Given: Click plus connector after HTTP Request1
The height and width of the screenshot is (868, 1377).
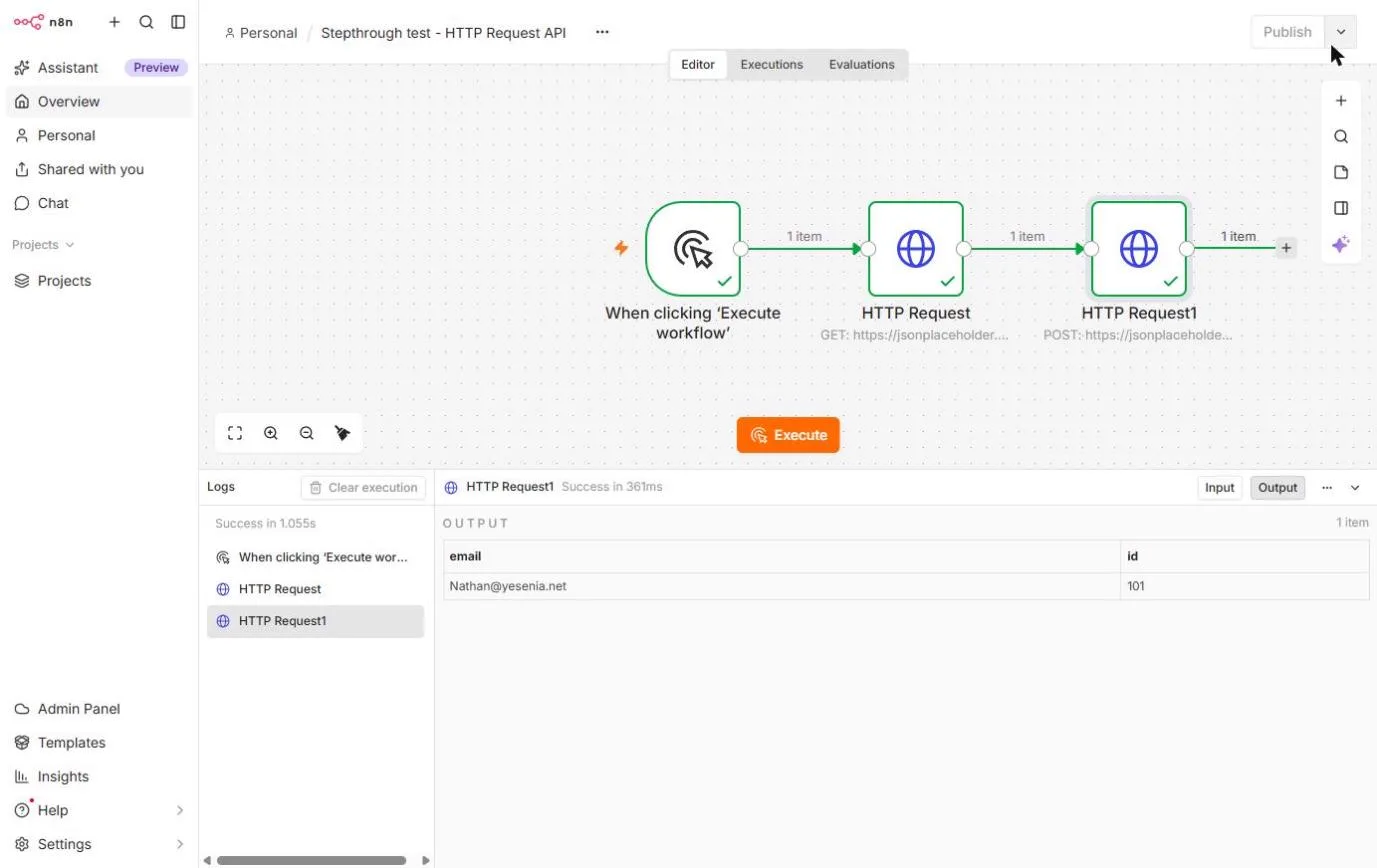Looking at the screenshot, I should click(1286, 248).
